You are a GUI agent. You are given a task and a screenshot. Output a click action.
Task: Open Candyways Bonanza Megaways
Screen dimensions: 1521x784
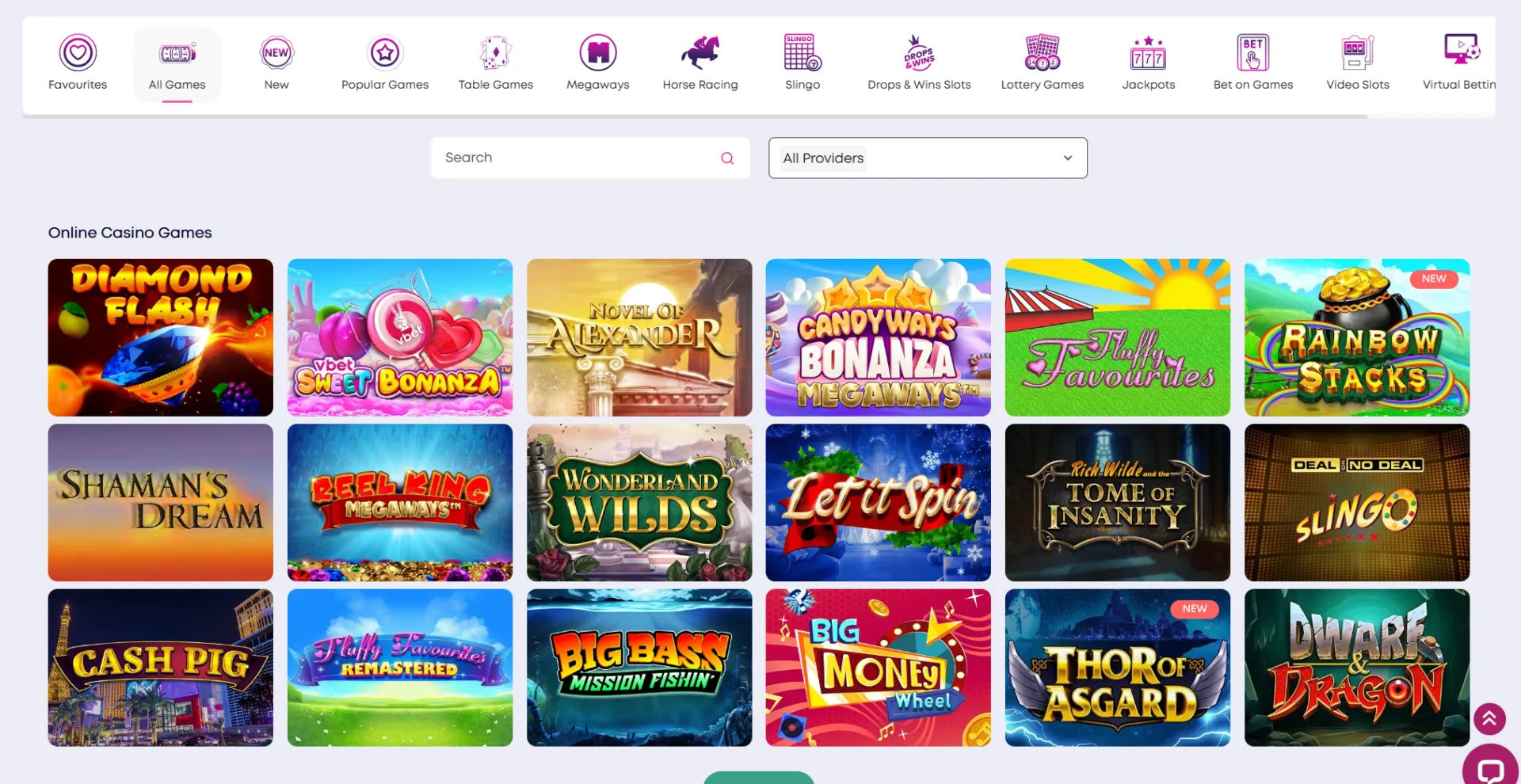pyautogui.click(x=879, y=337)
